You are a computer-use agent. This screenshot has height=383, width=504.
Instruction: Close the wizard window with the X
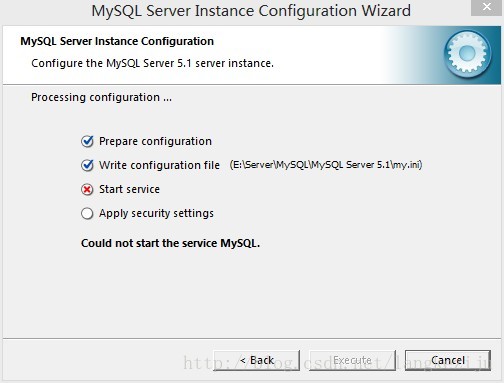487,7
